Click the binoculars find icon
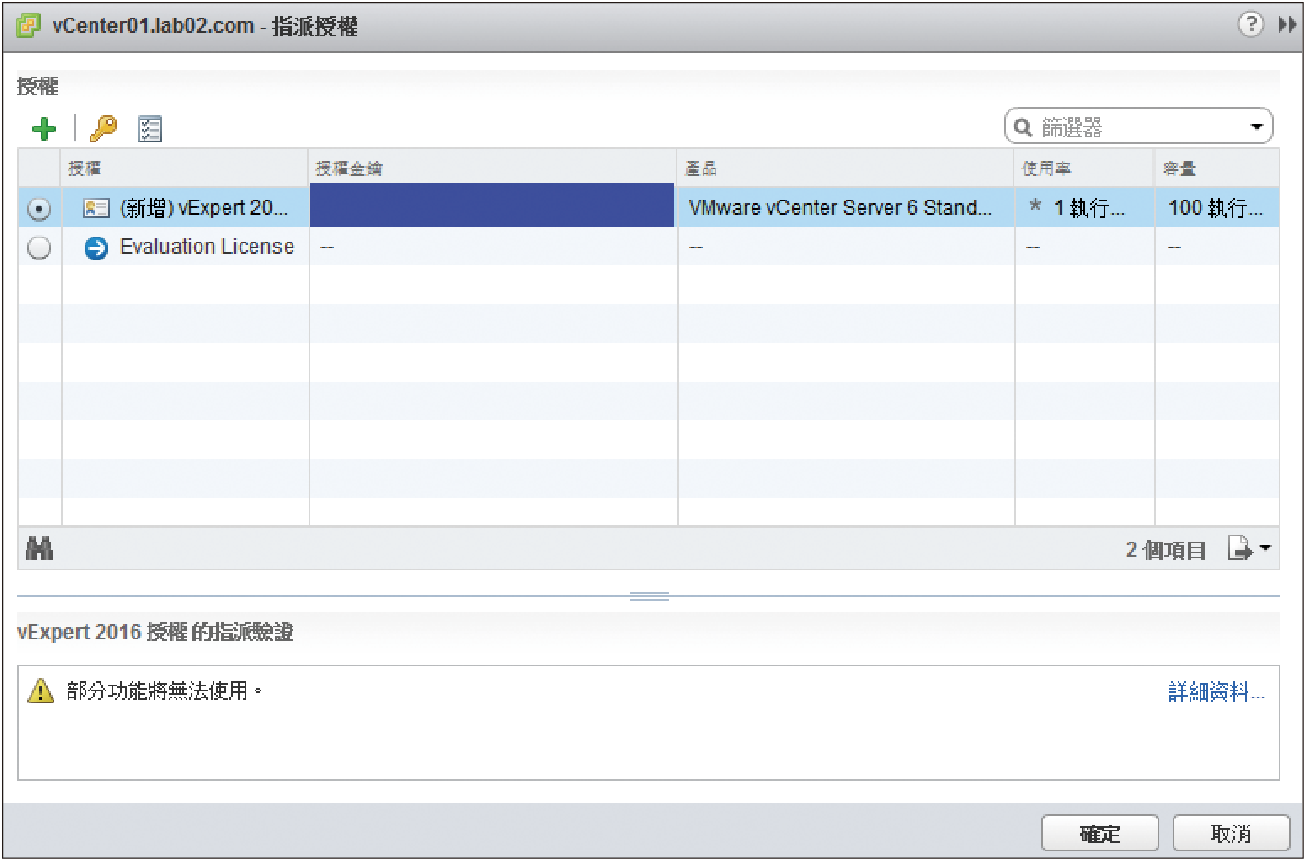 [39, 548]
